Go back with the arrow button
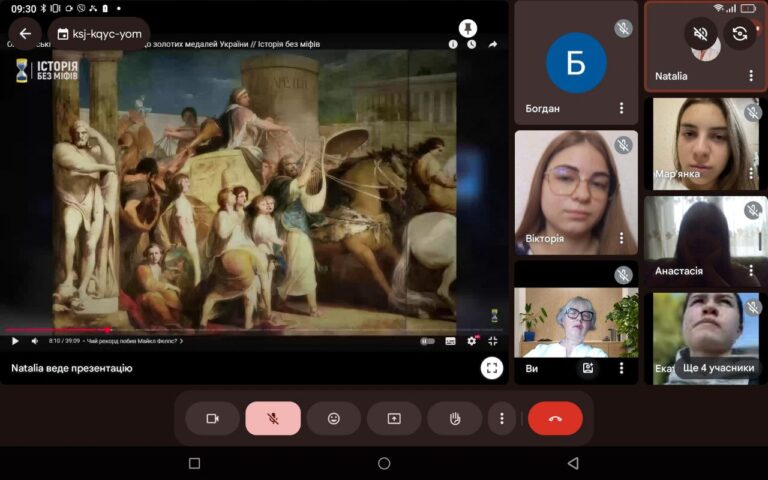The image size is (768, 480). coord(25,33)
